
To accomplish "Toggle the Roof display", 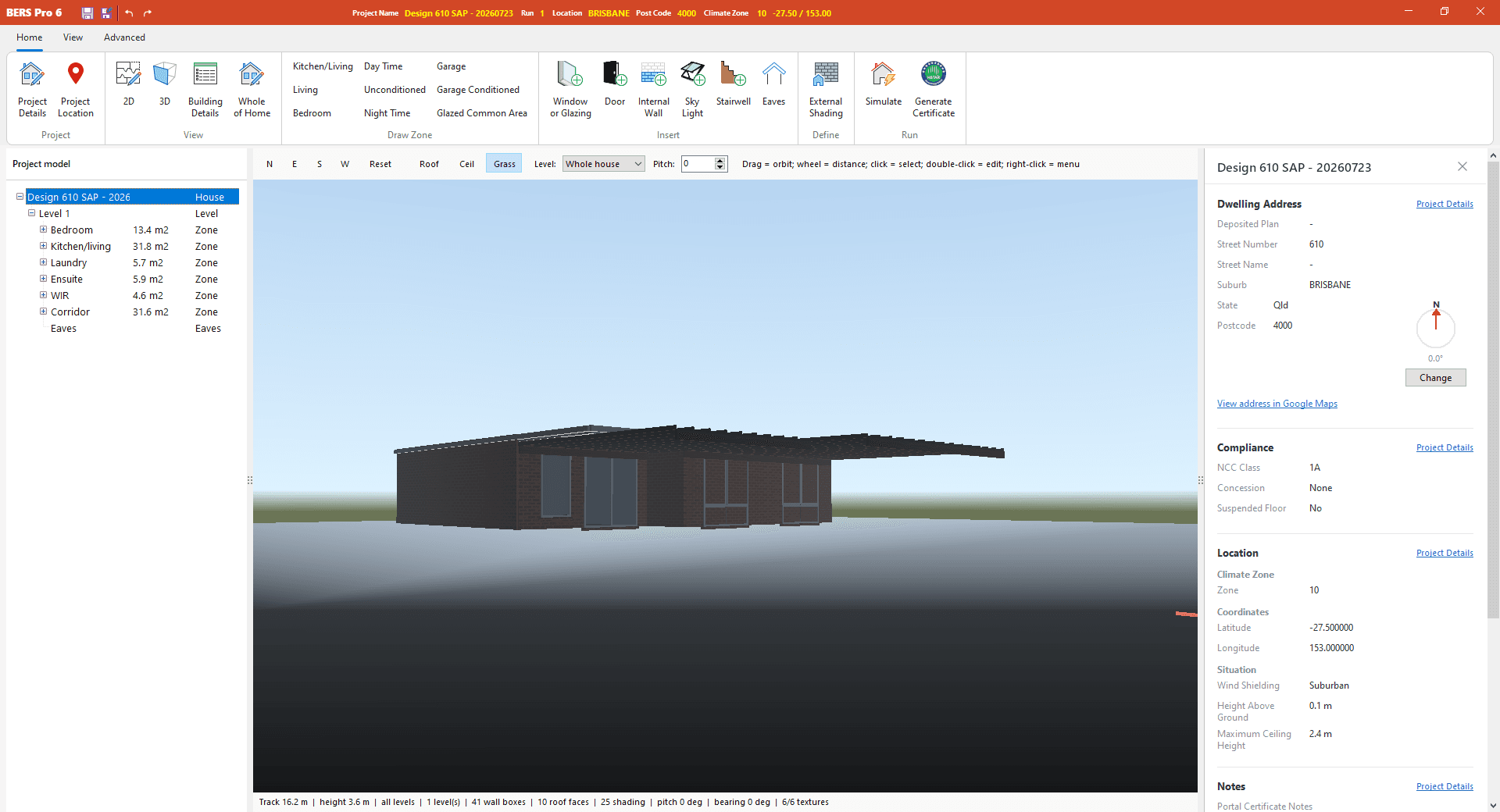I will tap(429, 164).
